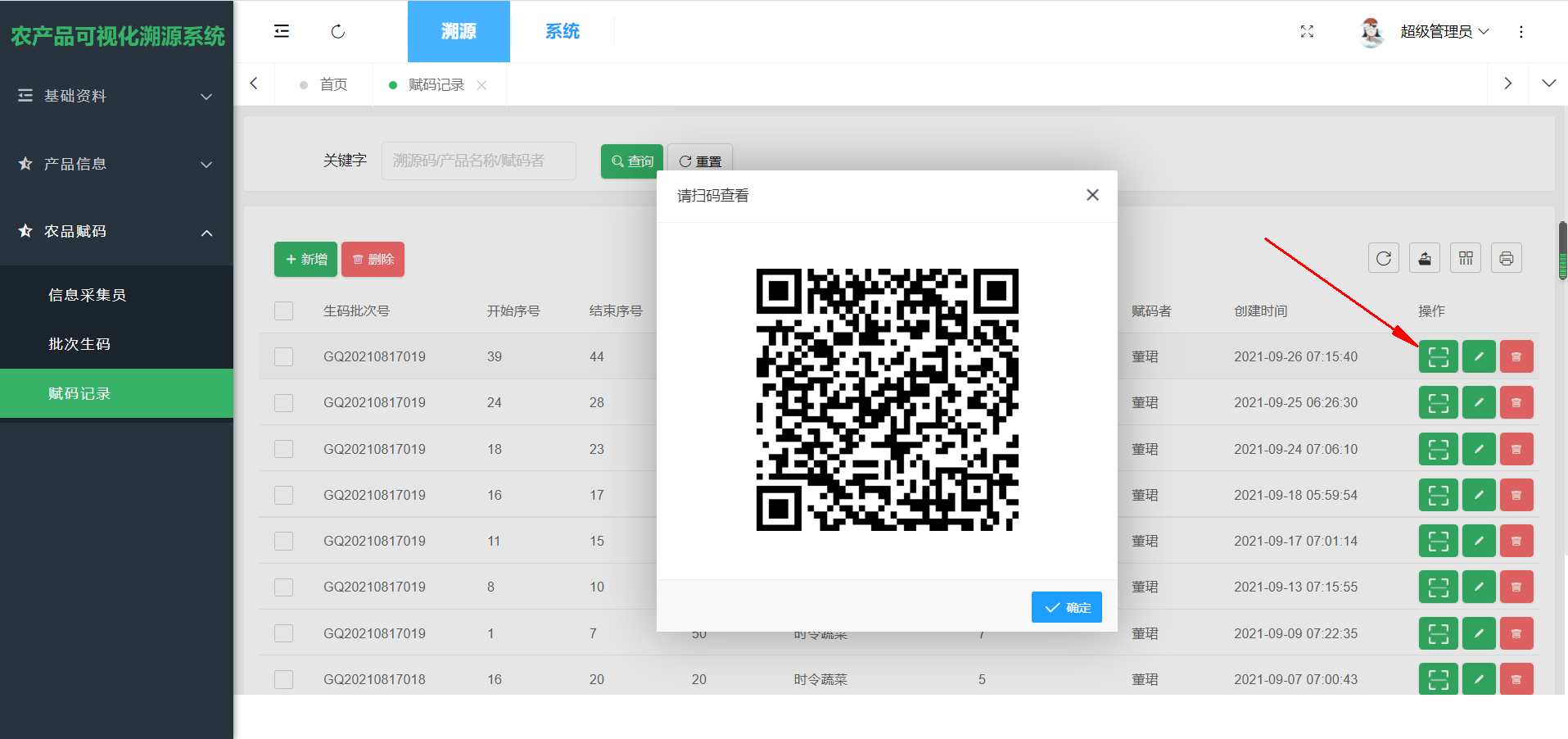Click the 生码批次号 column header

click(x=356, y=311)
